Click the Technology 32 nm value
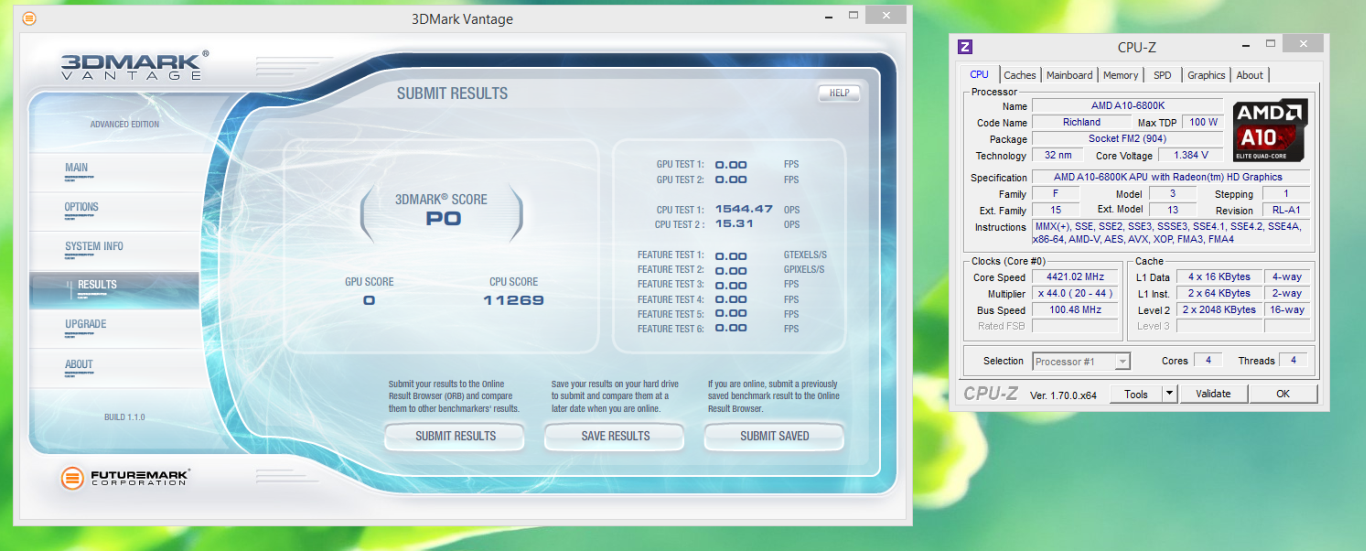Image resolution: width=1366 pixels, height=551 pixels. (1058, 155)
